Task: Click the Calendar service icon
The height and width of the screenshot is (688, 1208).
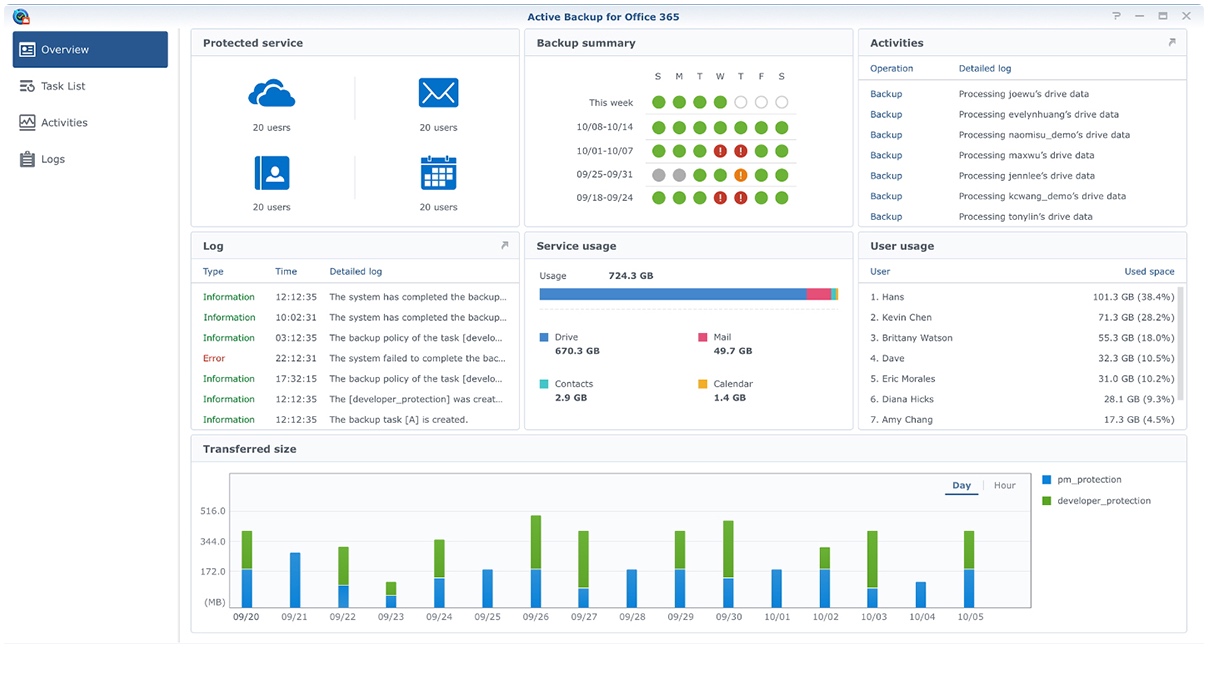Action: 438,173
